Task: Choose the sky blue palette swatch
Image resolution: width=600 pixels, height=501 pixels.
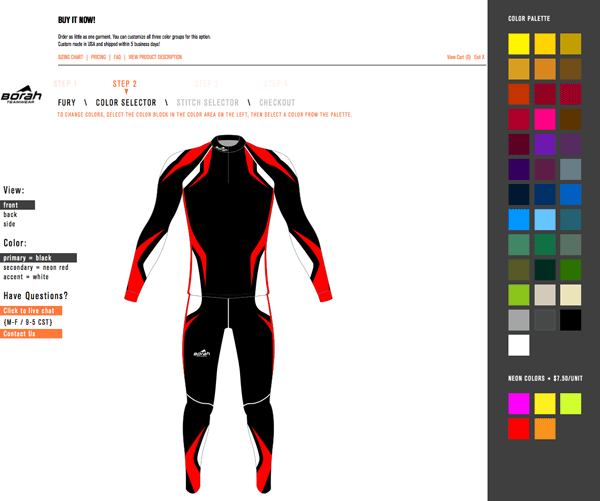Action: point(544,220)
